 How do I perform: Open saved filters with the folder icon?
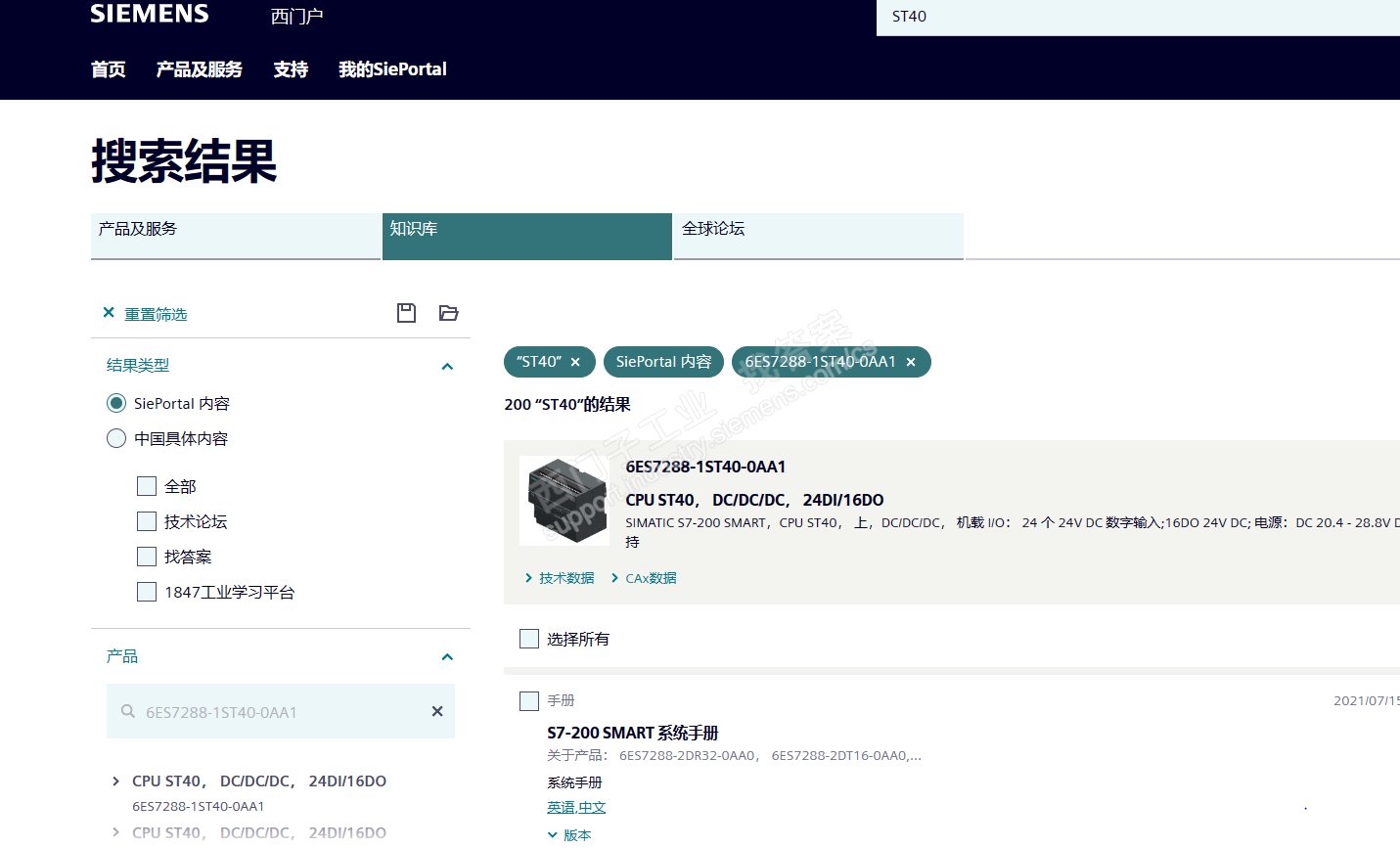[449, 313]
